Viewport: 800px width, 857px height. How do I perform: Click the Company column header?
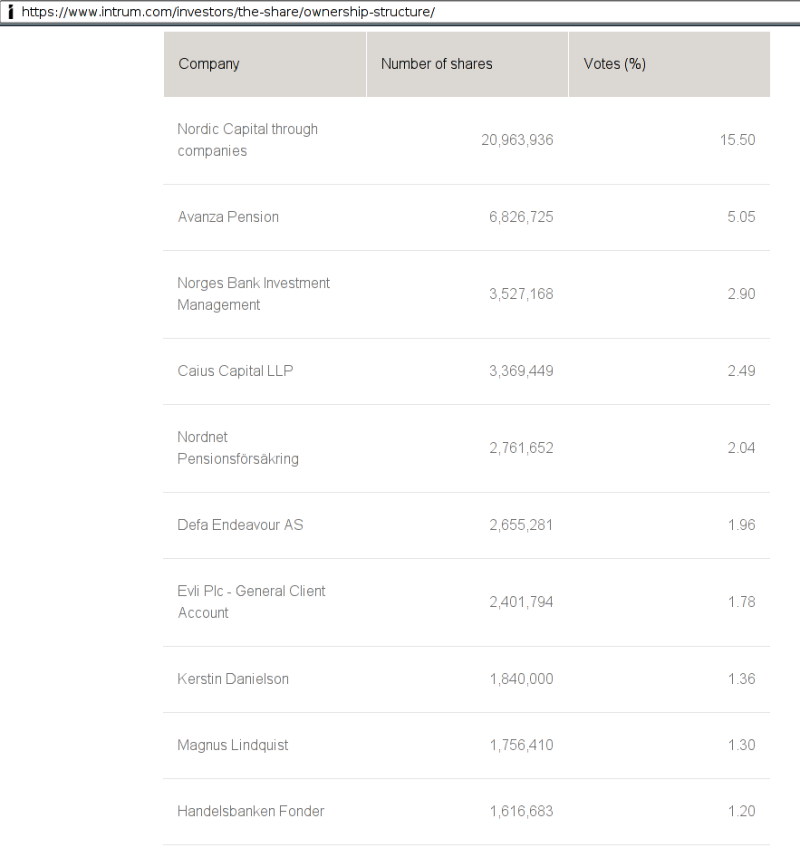click(209, 64)
